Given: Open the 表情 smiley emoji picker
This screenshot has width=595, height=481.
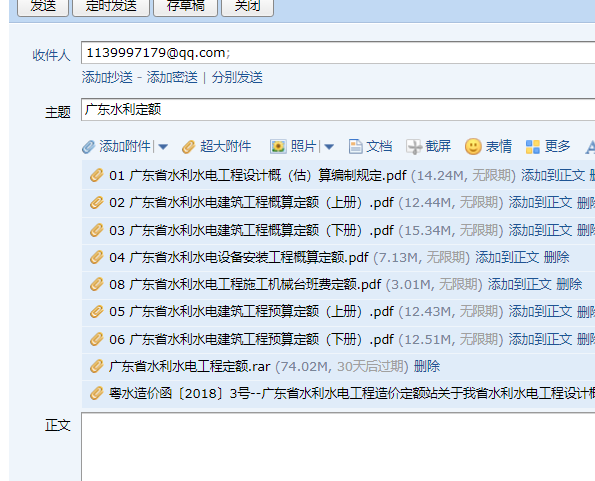Looking at the screenshot, I should (473, 146).
